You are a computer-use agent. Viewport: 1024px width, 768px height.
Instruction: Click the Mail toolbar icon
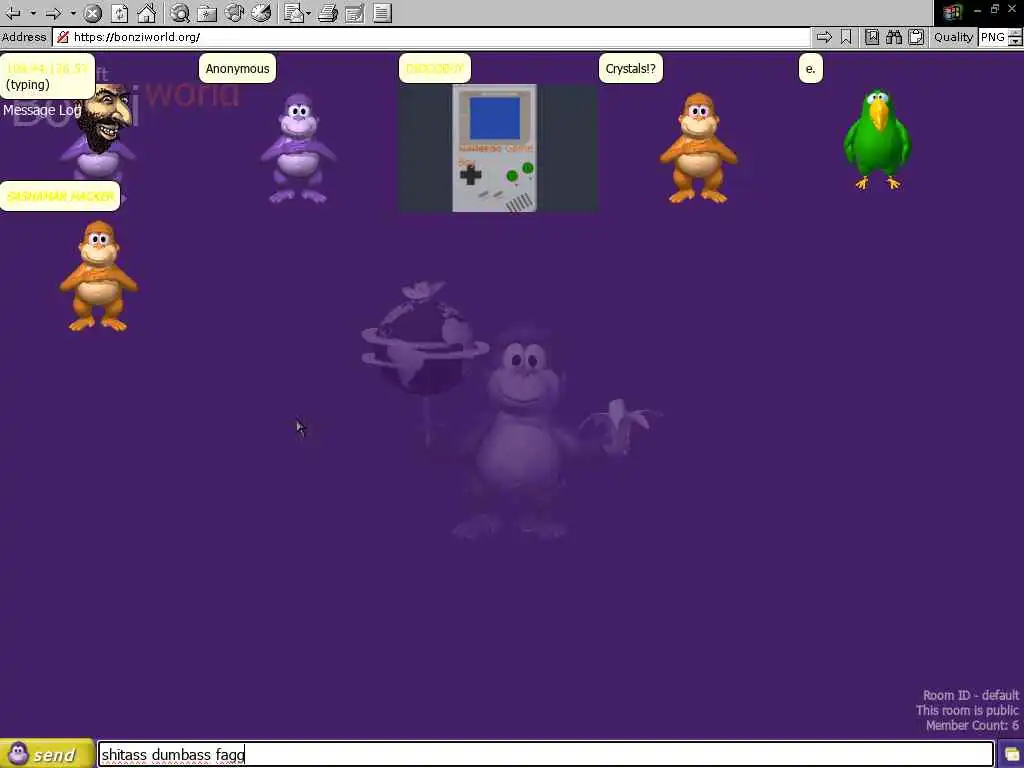(295, 12)
